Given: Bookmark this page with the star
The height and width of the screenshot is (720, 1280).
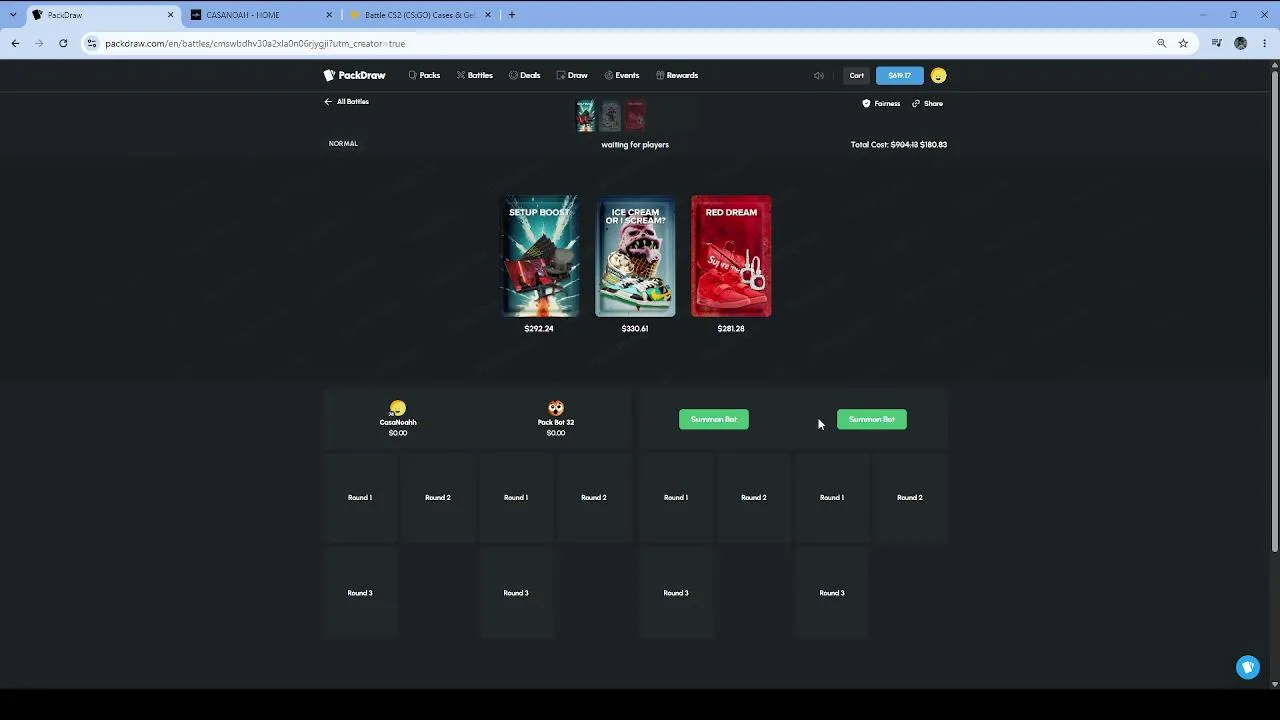Looking at the screenshot, I should click(1183, 43).
